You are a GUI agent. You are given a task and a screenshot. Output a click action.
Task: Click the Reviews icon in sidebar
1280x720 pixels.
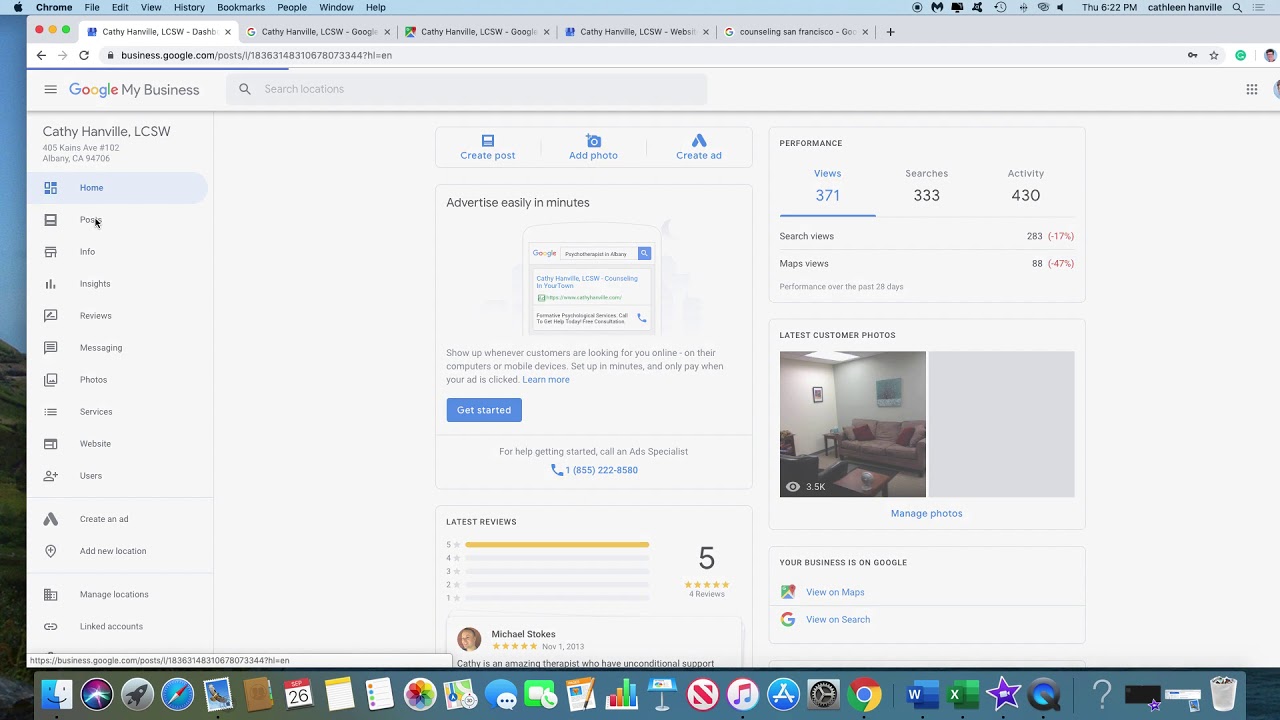[x=50, y=316]
